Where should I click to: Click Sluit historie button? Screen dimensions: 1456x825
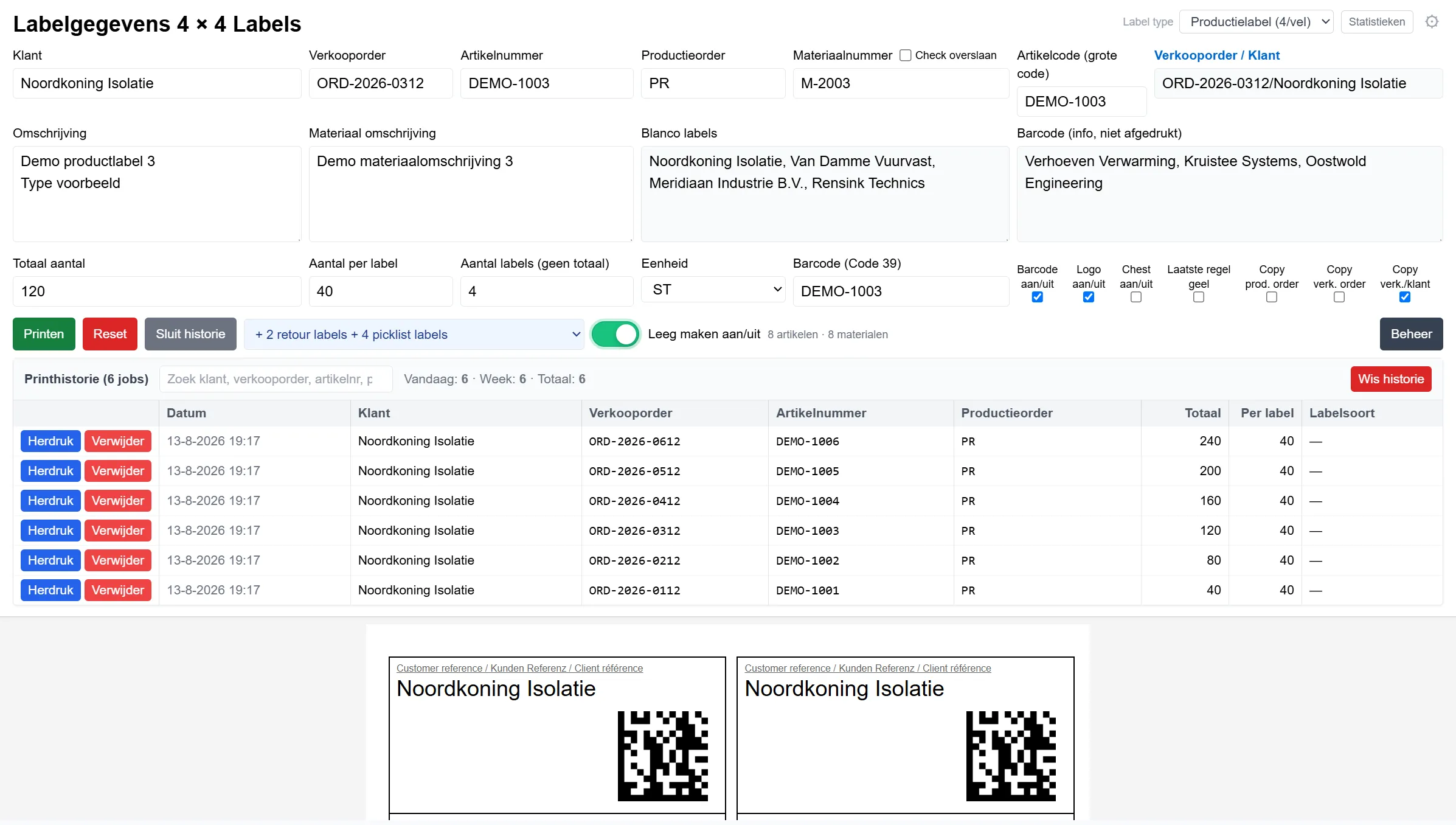pos(190,334)
